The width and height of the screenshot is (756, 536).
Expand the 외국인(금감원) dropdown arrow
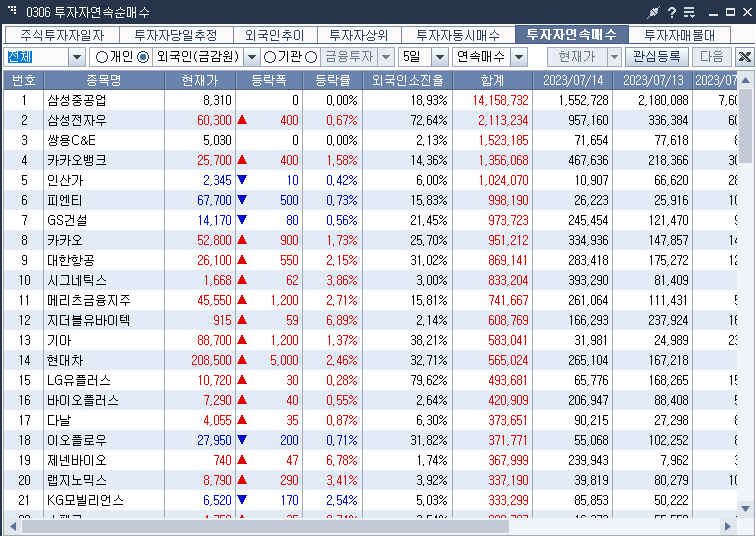[x=252, y=57]
